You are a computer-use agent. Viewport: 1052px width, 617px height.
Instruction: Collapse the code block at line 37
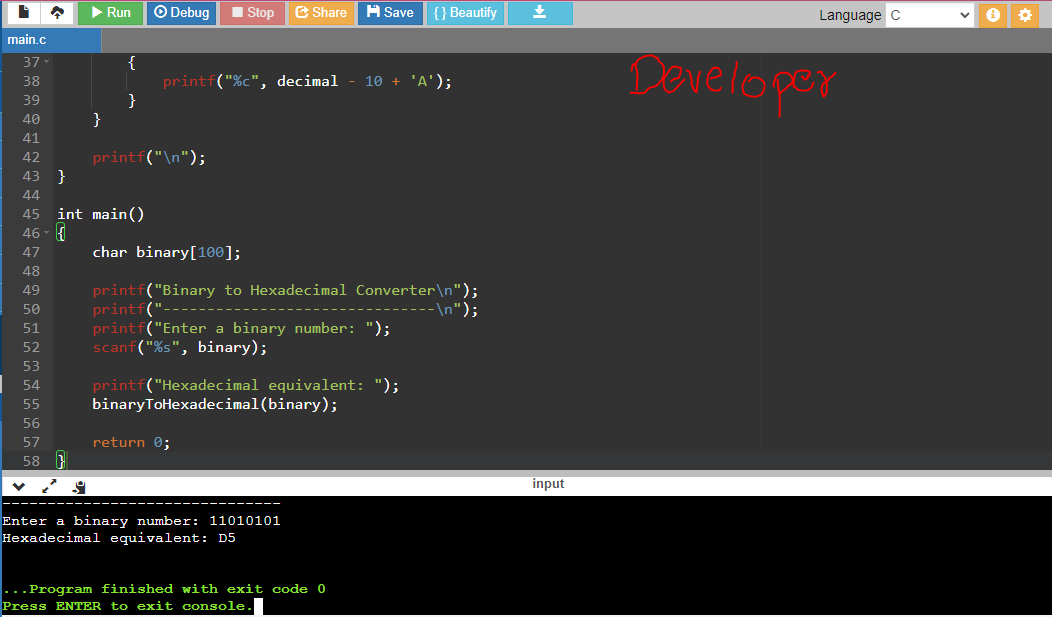(x=44, y=62)
